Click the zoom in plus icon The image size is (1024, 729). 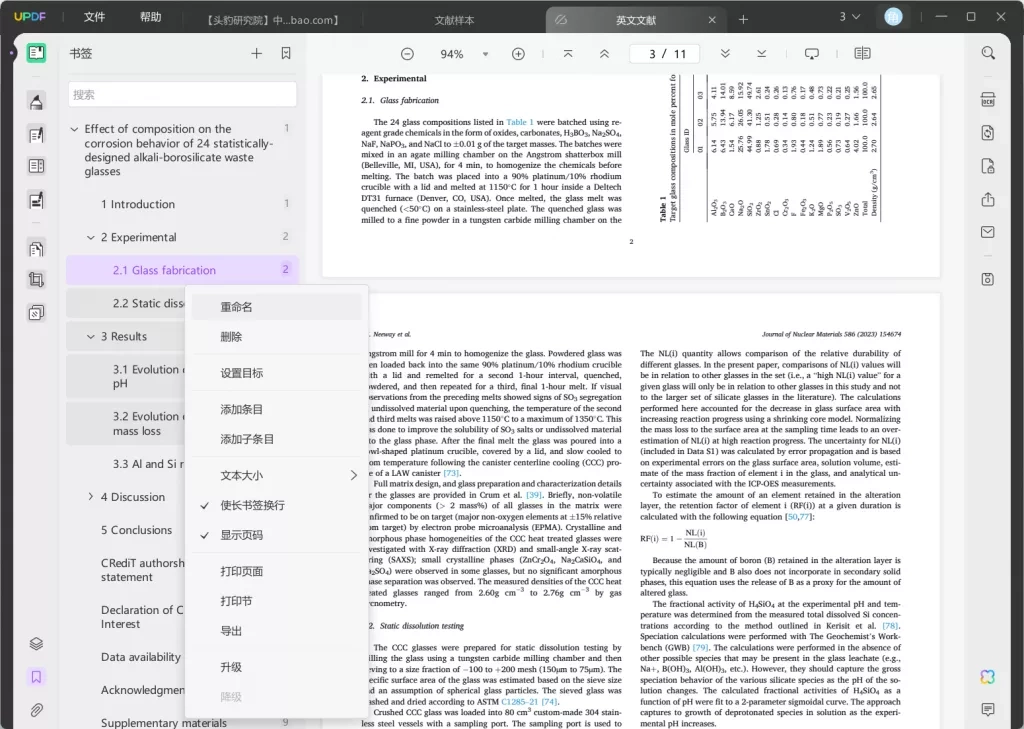(518, 54)
